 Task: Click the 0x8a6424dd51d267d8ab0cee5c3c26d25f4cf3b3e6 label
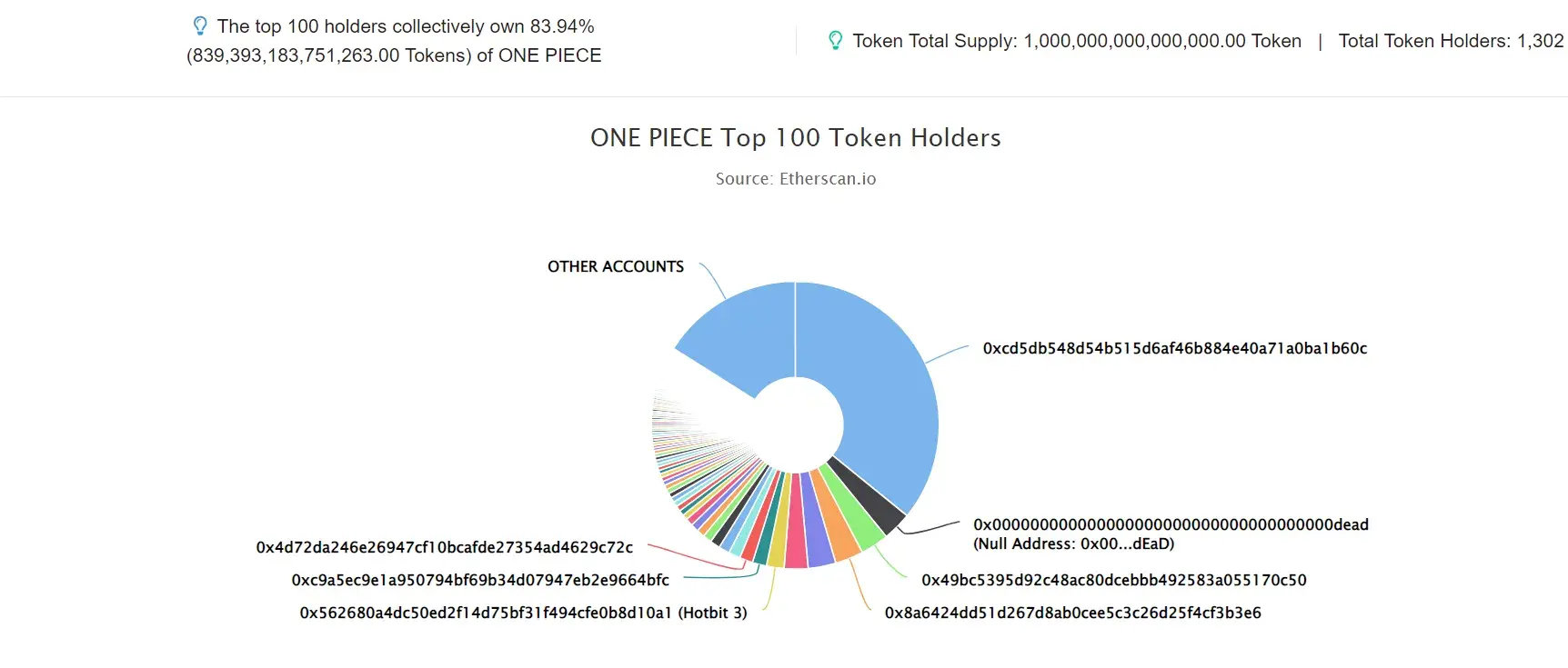click(1073, 613)
